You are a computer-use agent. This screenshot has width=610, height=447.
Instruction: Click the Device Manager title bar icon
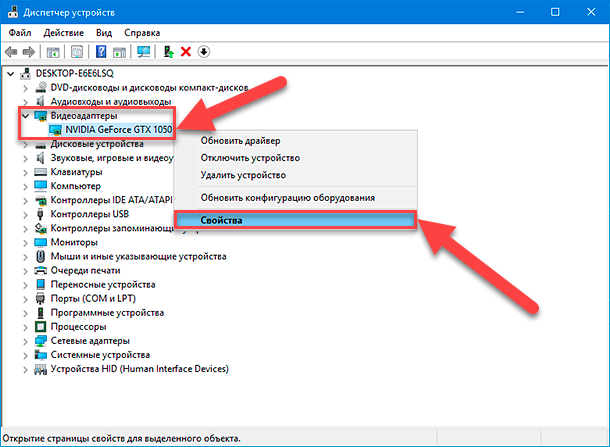point(13,12)
